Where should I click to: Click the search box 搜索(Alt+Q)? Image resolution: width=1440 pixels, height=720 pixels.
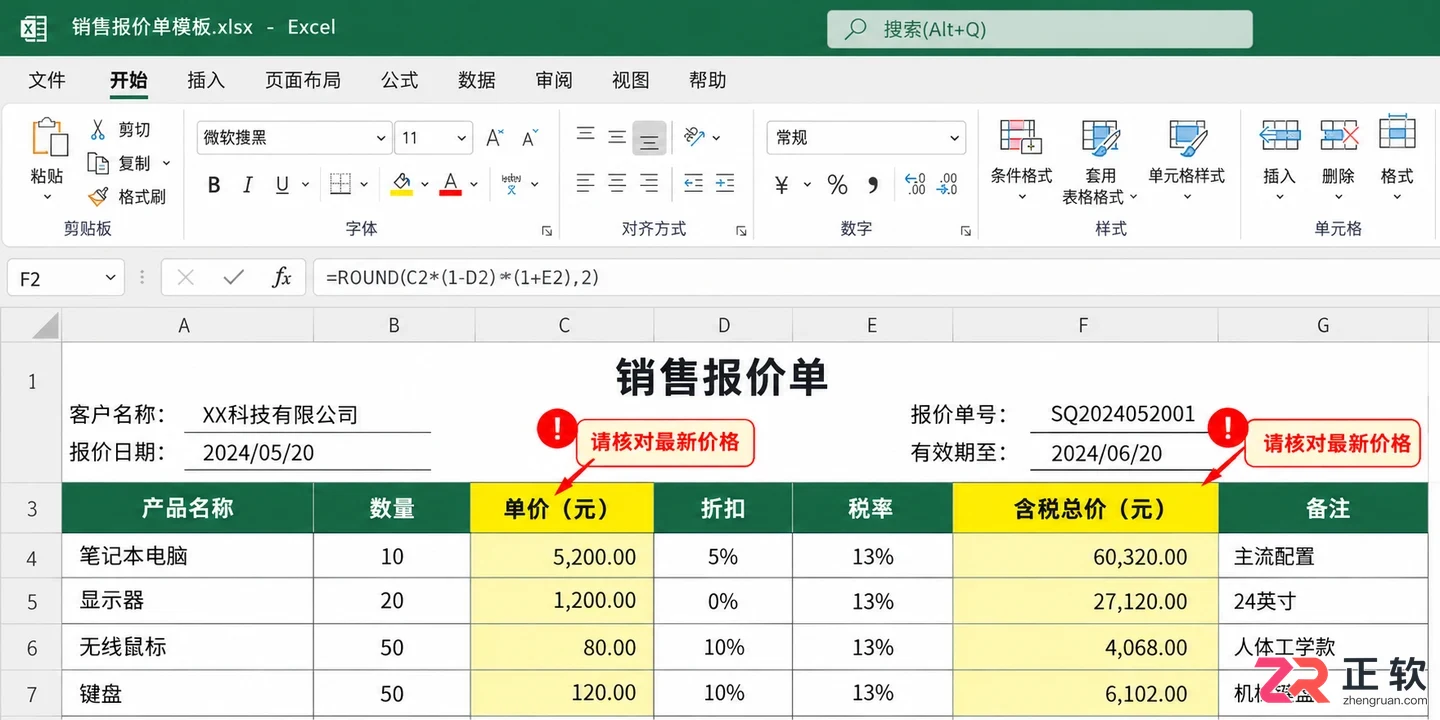[x=1040, y=29]
